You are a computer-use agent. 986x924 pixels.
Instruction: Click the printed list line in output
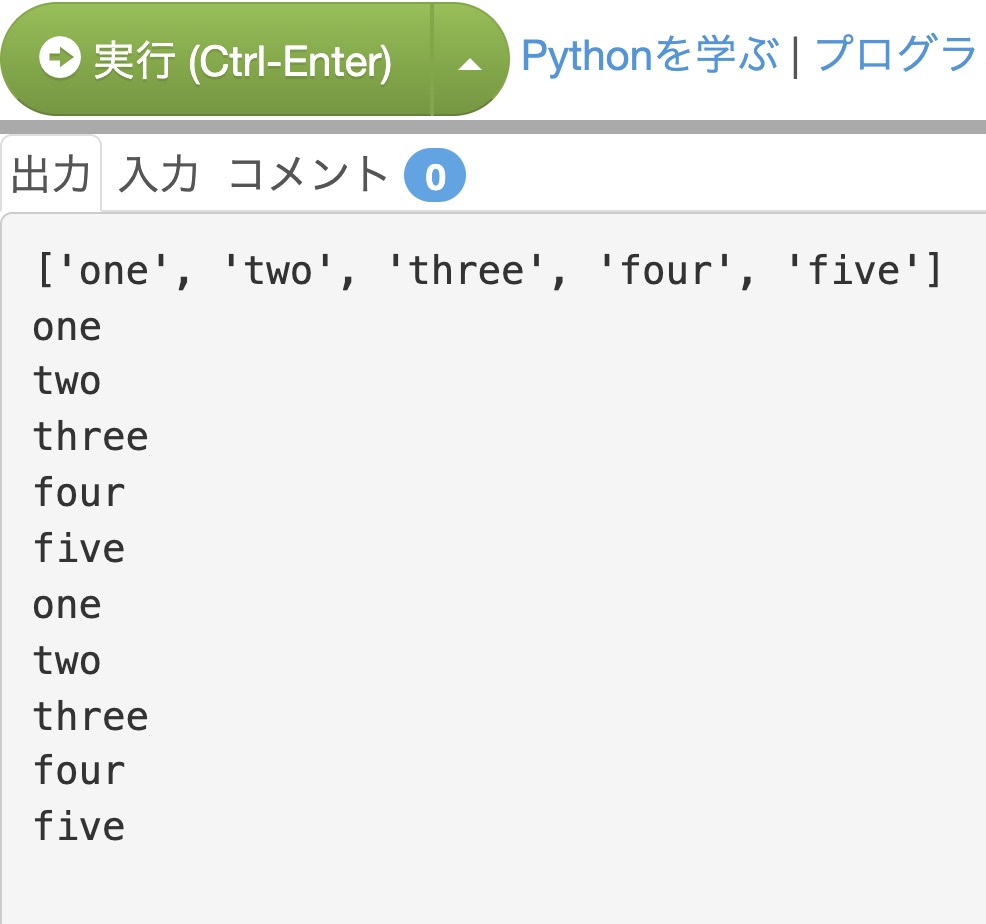(x=489, y=271)
